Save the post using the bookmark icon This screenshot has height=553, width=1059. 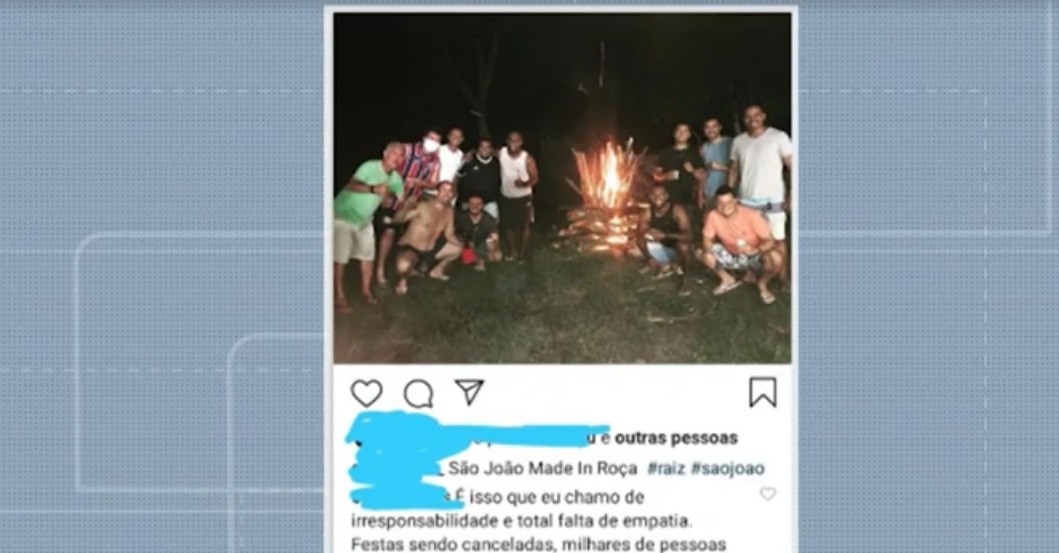763,392
